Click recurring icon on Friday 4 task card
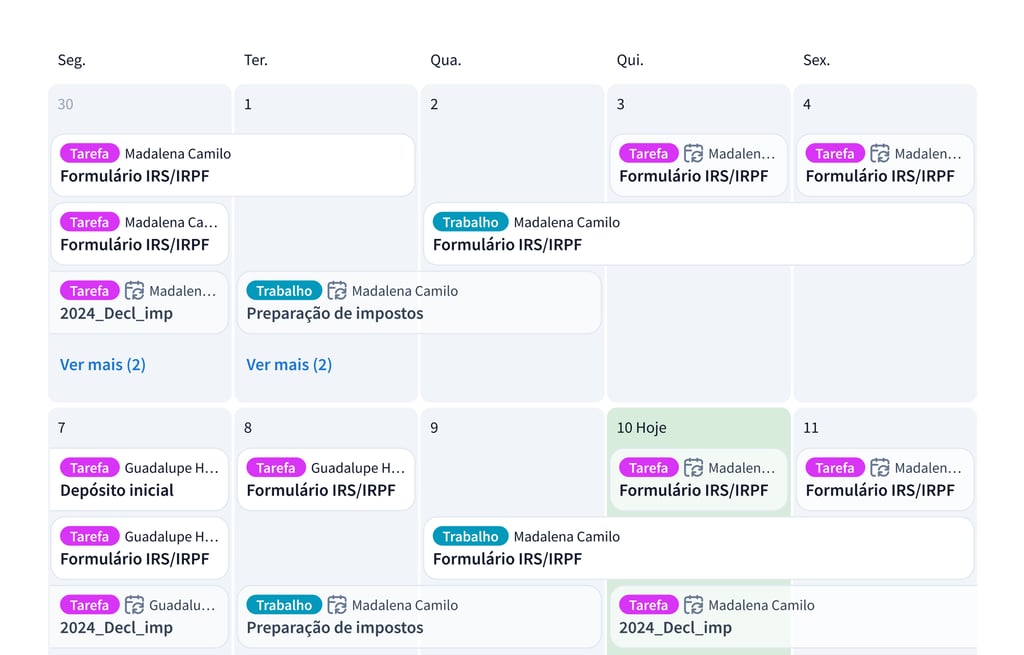 (x=880, y=154)
